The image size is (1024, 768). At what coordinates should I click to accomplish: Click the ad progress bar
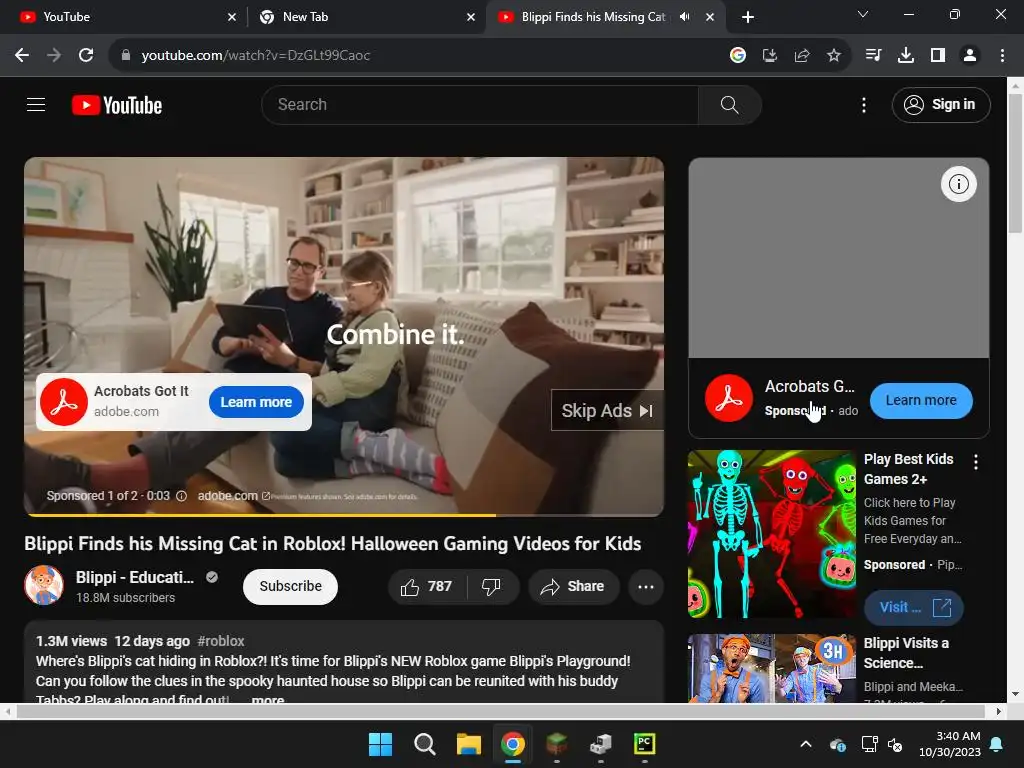point(344,515)
